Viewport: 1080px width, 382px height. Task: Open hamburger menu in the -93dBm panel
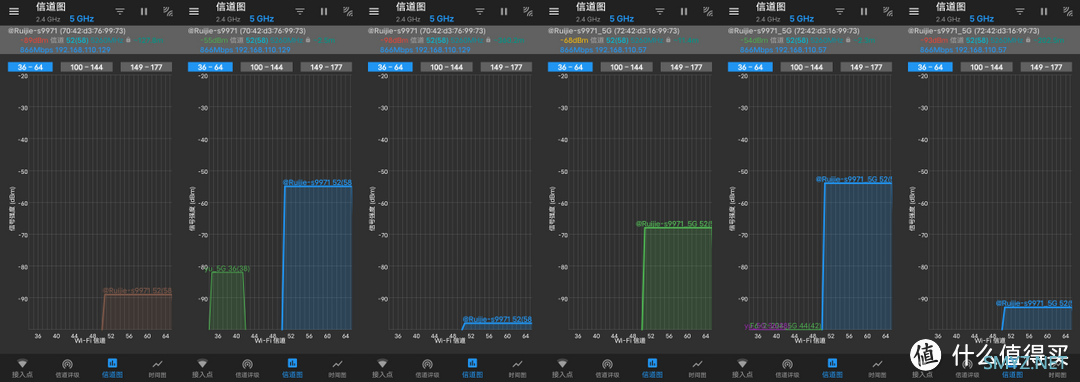(914, 12)
